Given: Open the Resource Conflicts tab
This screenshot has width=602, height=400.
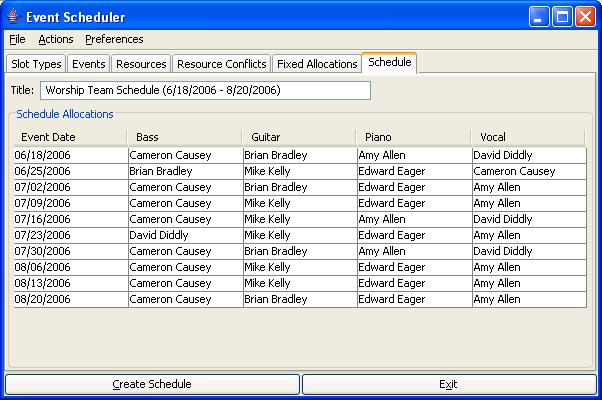Looking at the screenshot, I should (x=221, y=64).
